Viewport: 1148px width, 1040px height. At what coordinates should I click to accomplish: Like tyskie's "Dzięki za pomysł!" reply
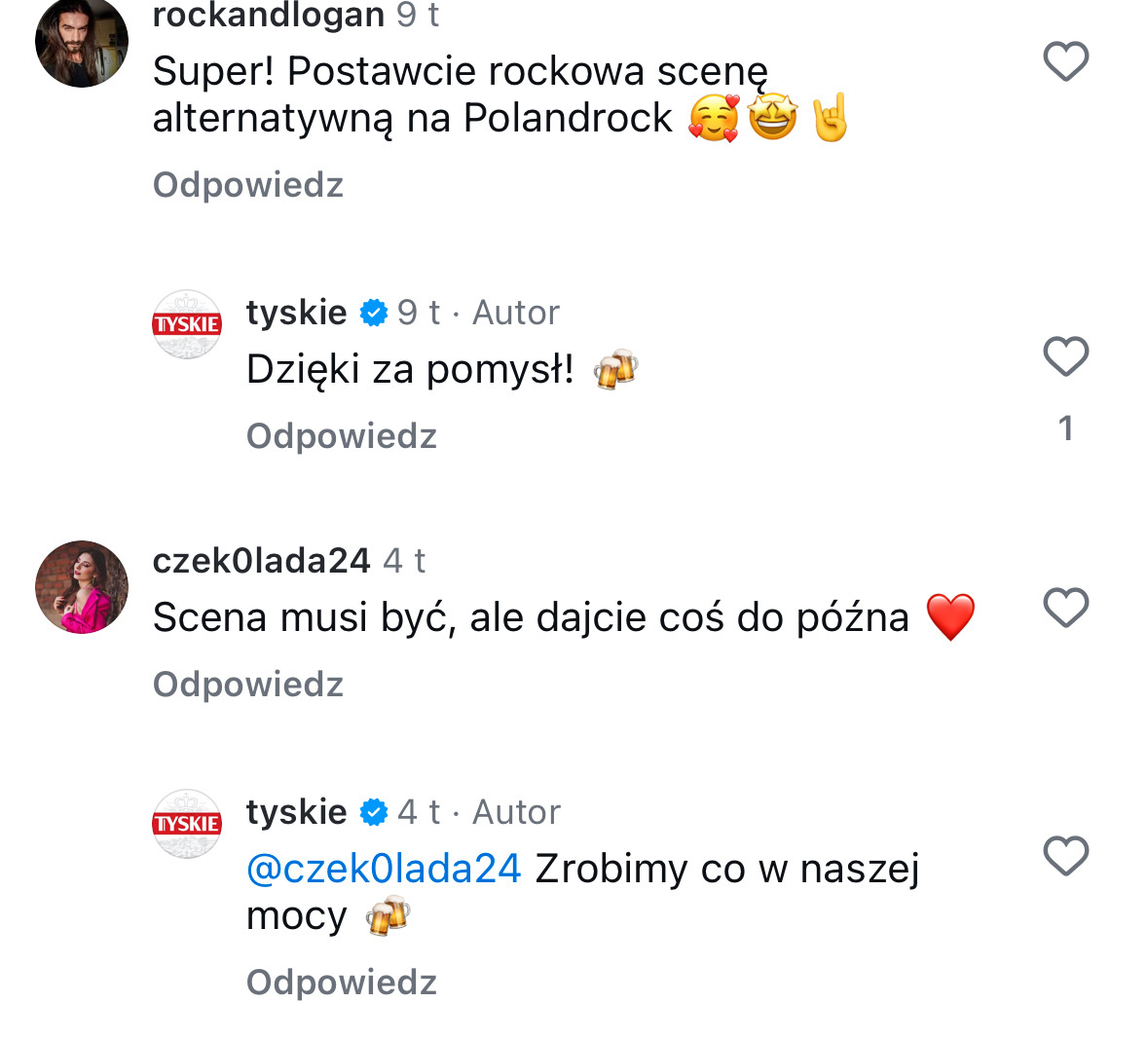(1065, 356)
